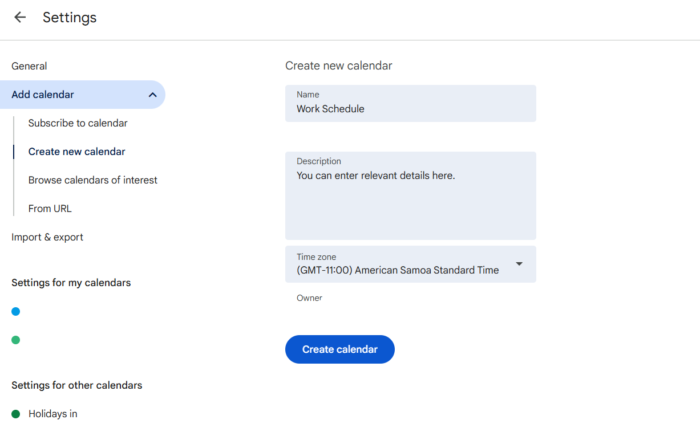This screenshot has width=700, height=436.
Task: Open Import & export settings
Action: click(47, 237)
